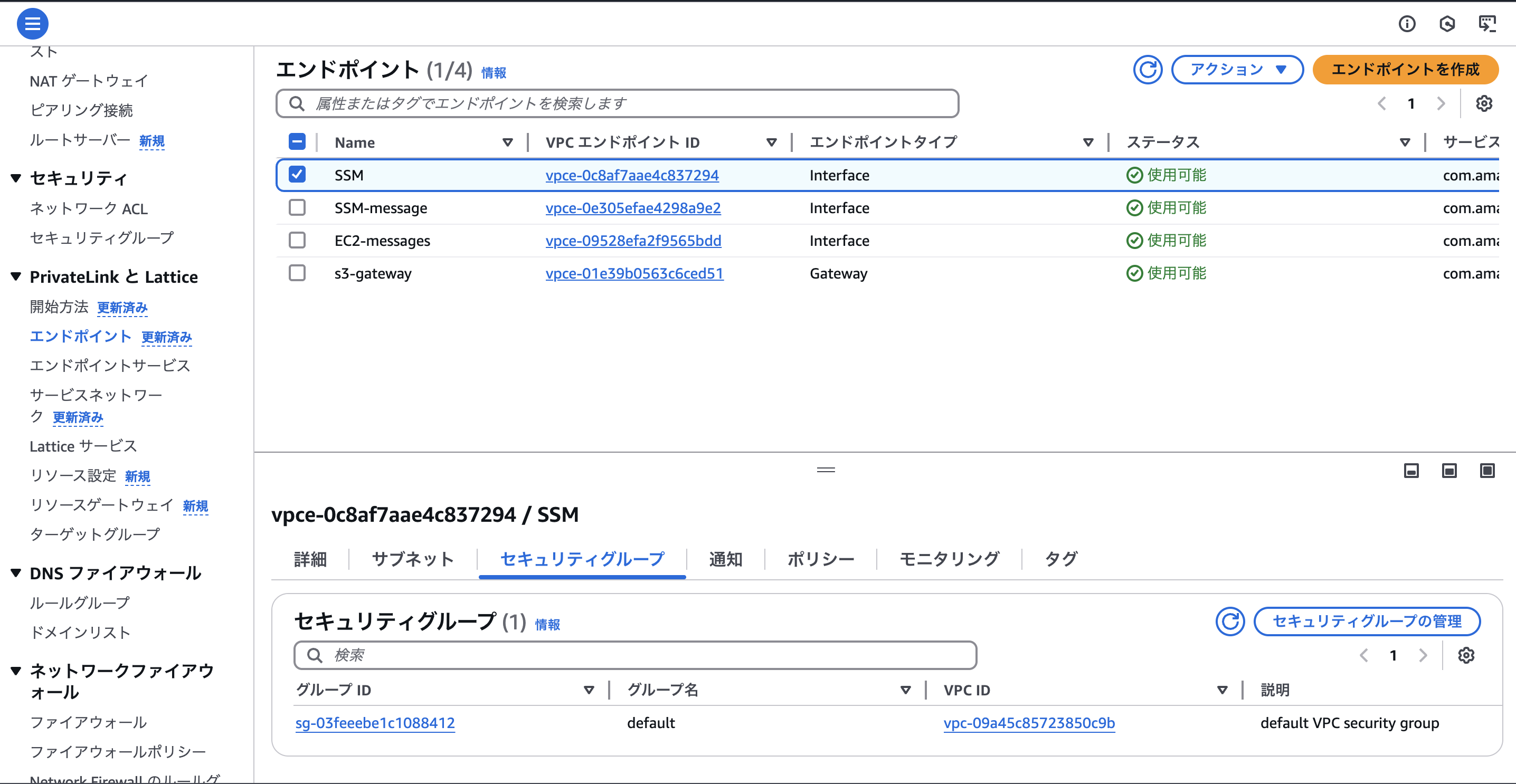Collapse the DNS ファイアウォール section
Viewport: 1516px width, 784px height.
pos(16,573)
